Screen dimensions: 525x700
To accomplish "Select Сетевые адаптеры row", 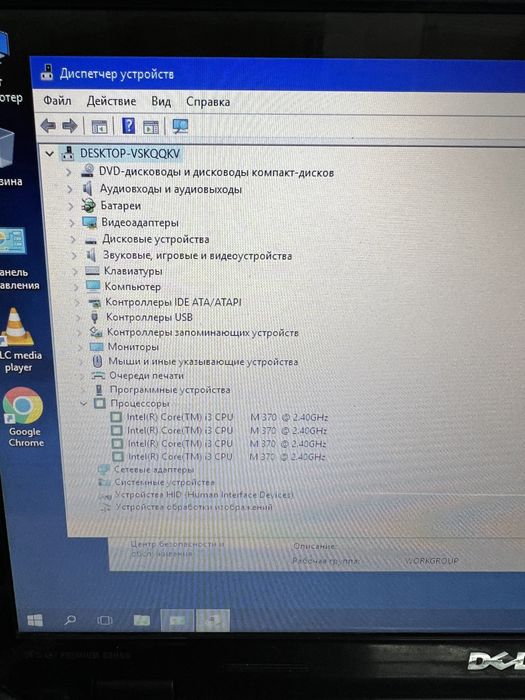I will (154, 470).
